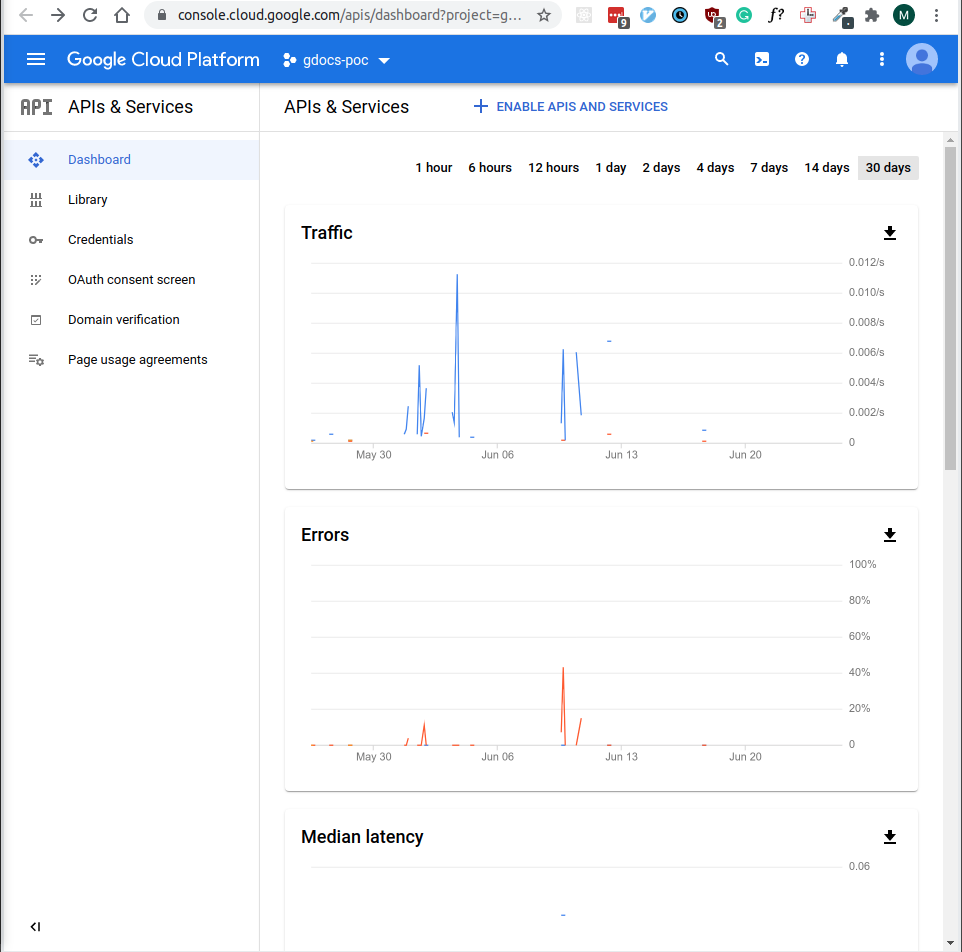Open Domain verification page
962x952 pixels.
pos(131,320)
